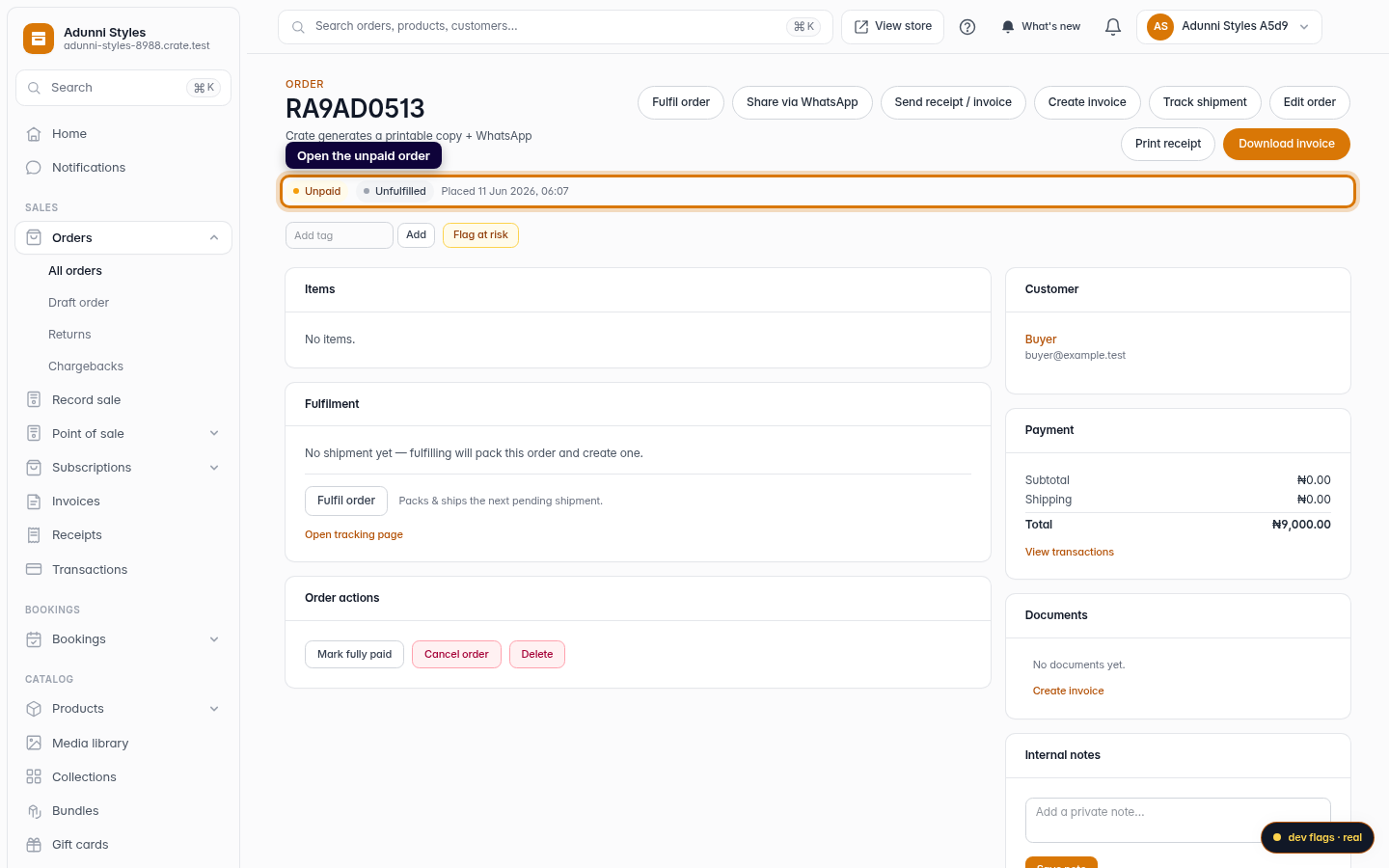Expand the Point of sale chevron
The width and height of the screenshot is (1389, 868).
tap(214, 434)
